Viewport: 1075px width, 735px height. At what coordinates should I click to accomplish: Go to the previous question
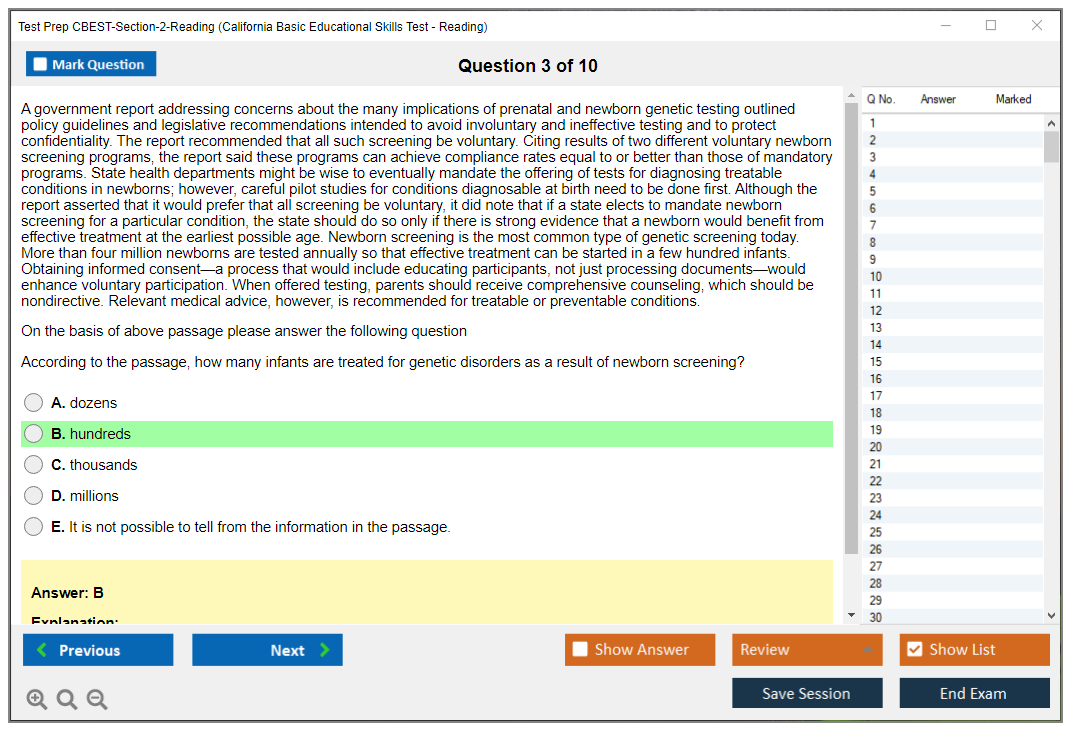pyautogui.click(x=98, y=650)
